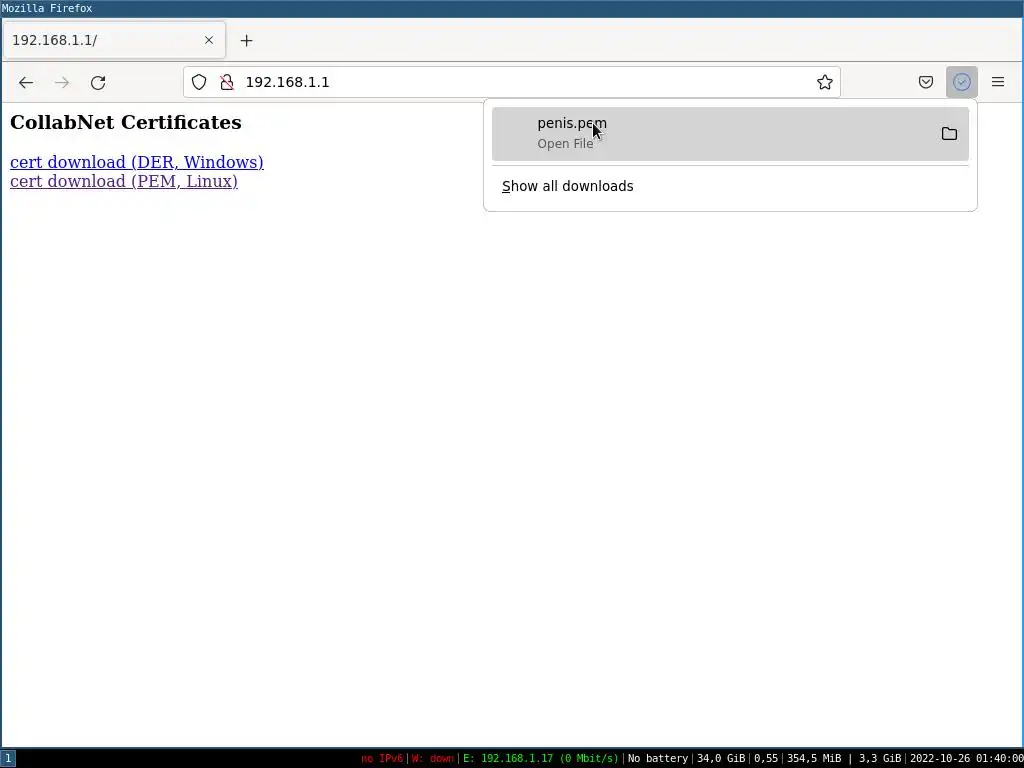Close the 192.168.1.1 tab

click(x=209, y=40)
